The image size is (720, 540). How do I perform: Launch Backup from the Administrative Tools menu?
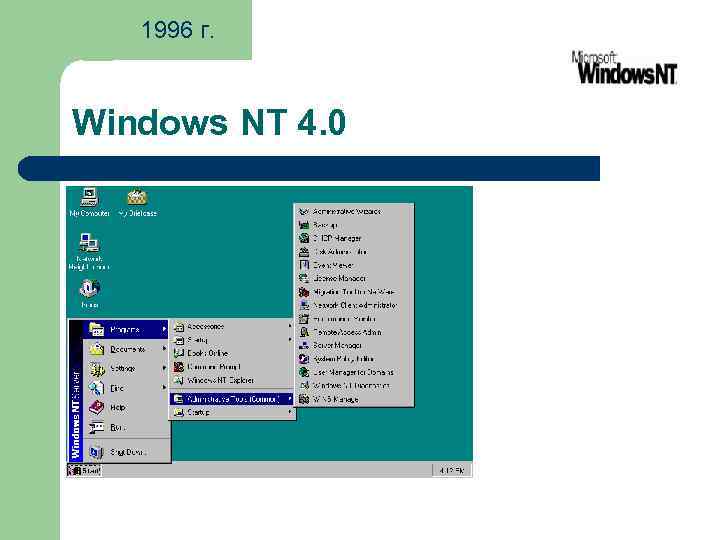(354, 225)
